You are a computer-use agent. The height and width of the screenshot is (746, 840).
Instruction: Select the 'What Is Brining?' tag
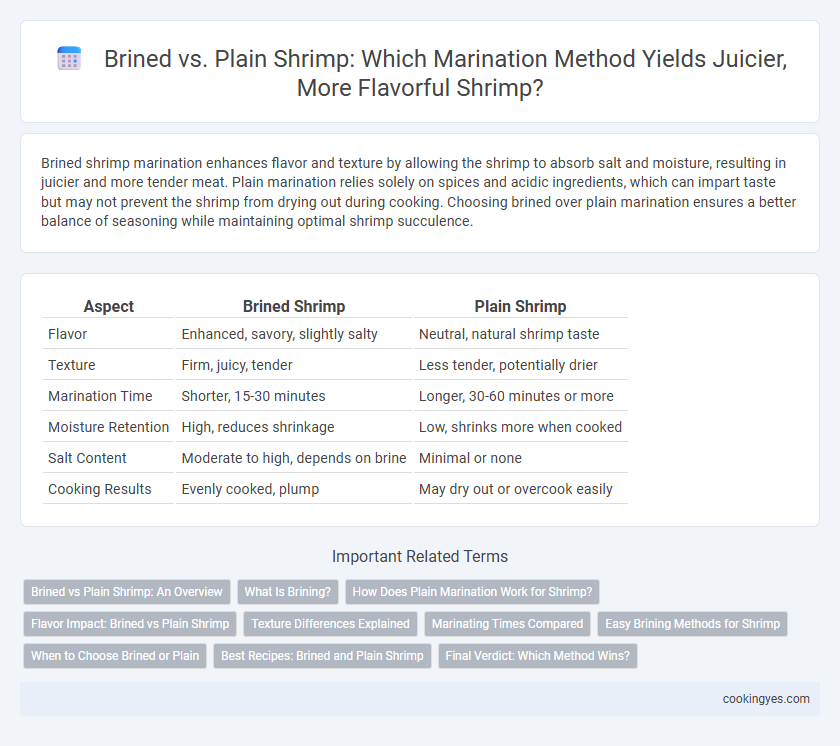click(x=288, y=592)
